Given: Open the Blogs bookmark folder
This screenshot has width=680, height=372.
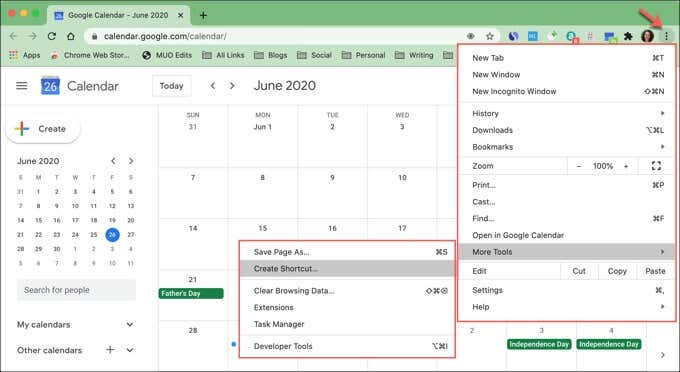Looking at the screenshot, I should (x=271, y=55).
